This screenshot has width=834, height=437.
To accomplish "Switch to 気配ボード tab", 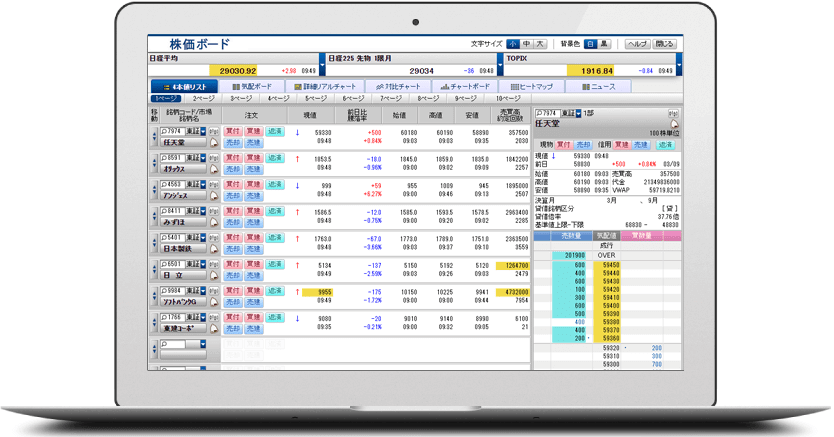I will (252, 87).
